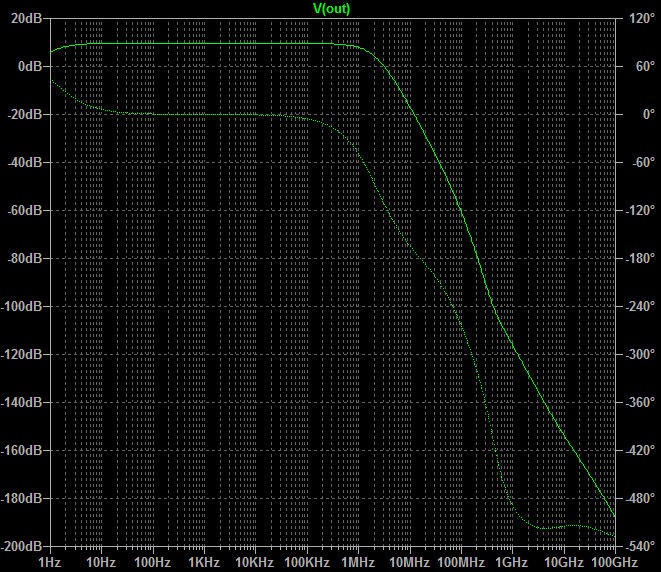Screen dimensions: 661x572
Task: Click the -480° phase axis label
Action: point(640,499)
